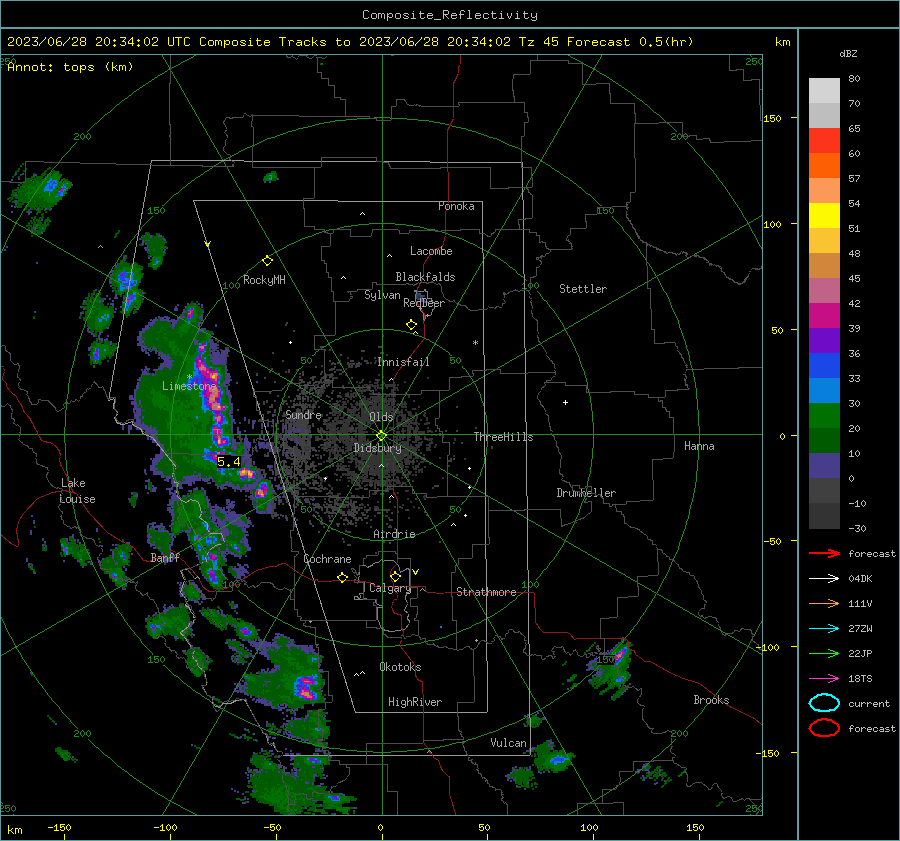Viewport: 900px width, 841px height.
Task: Click the '04DK' legend text
Action: tap(860, 579)
